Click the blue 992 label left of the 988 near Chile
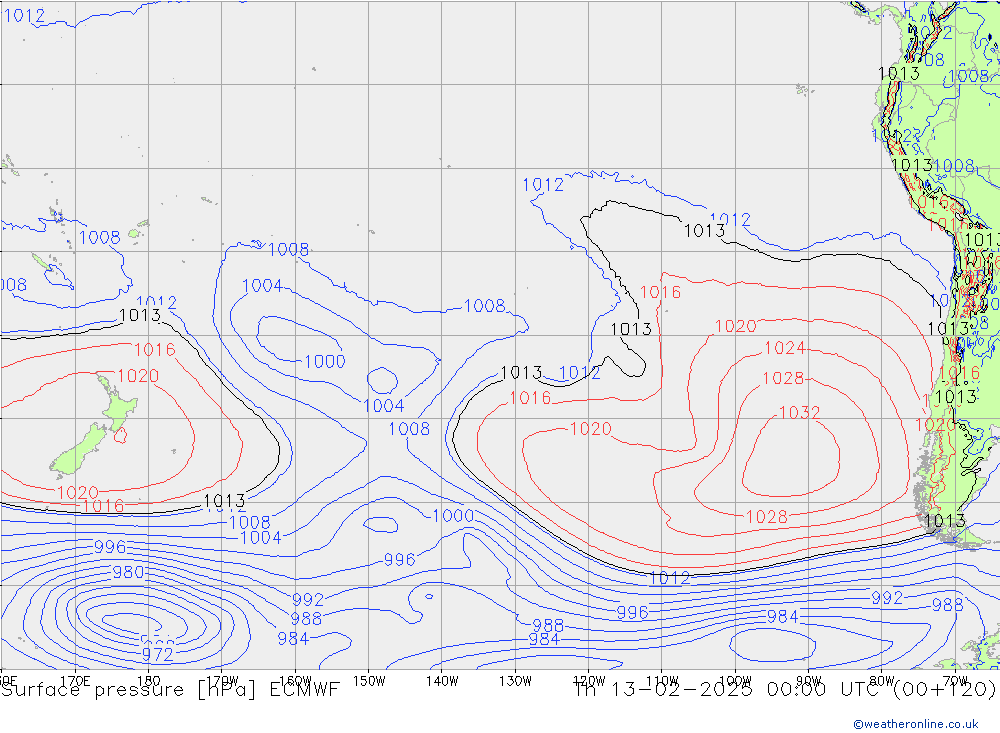The image size is (1000, 733). pos(886,598)
